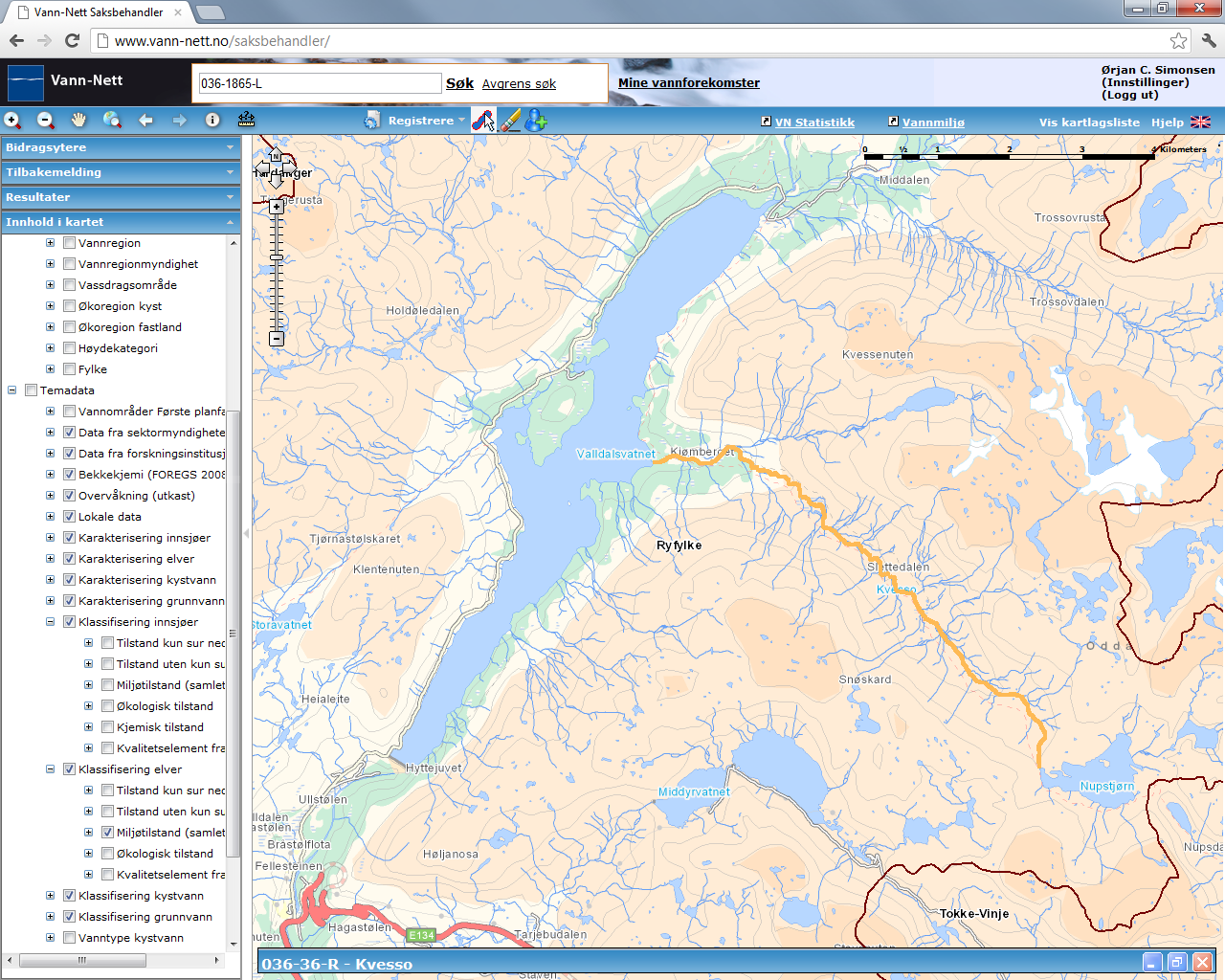Open the Vannmiljø link

933,122
